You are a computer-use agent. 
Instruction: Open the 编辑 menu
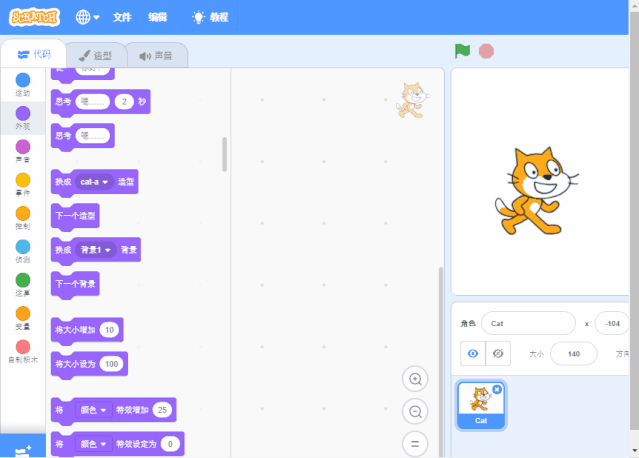click(x=157, y=17)
